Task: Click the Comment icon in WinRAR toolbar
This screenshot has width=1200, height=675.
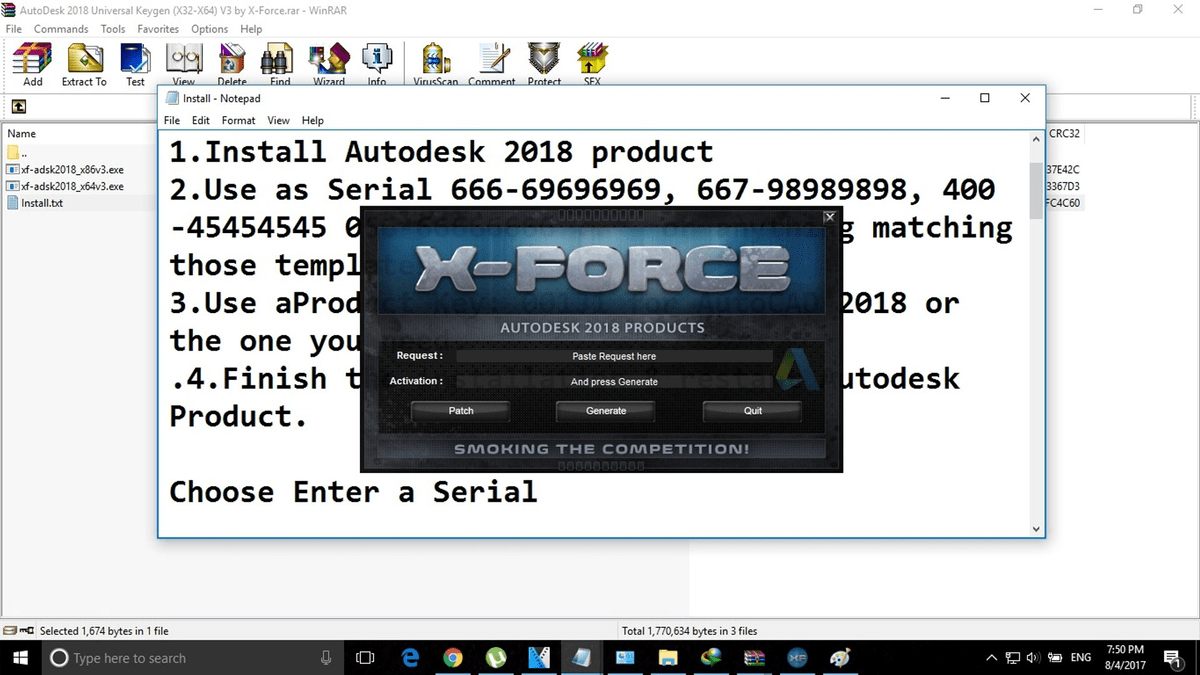Action: [x=492, y=62]
